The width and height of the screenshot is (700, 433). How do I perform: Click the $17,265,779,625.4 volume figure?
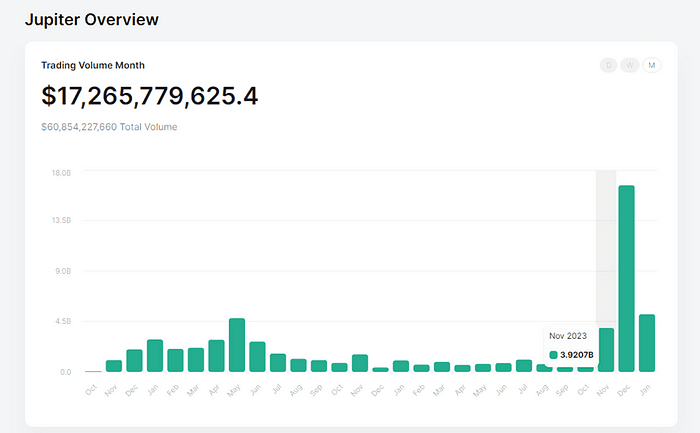(x=150, y=96)
